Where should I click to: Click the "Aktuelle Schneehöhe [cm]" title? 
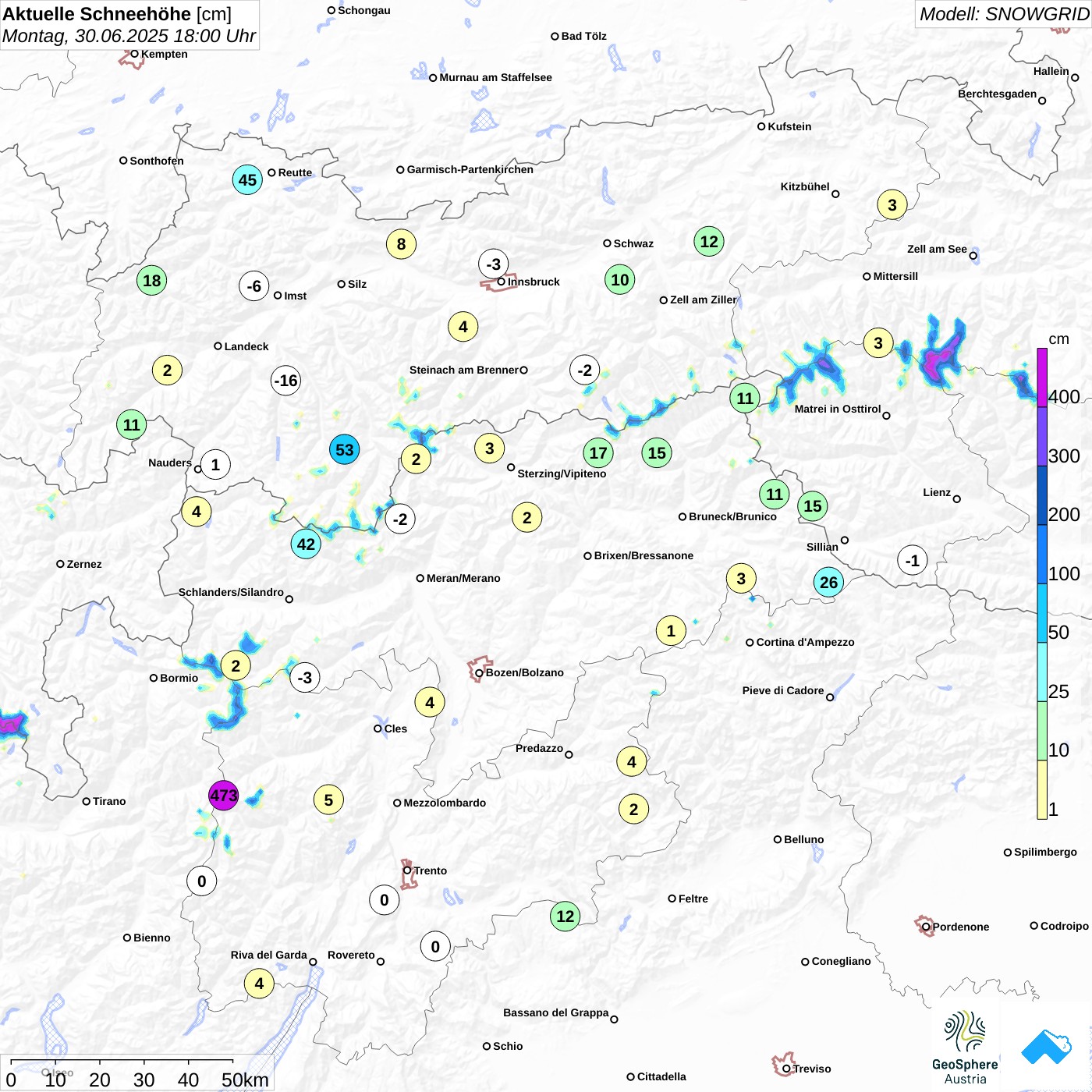tap(117, 14)
